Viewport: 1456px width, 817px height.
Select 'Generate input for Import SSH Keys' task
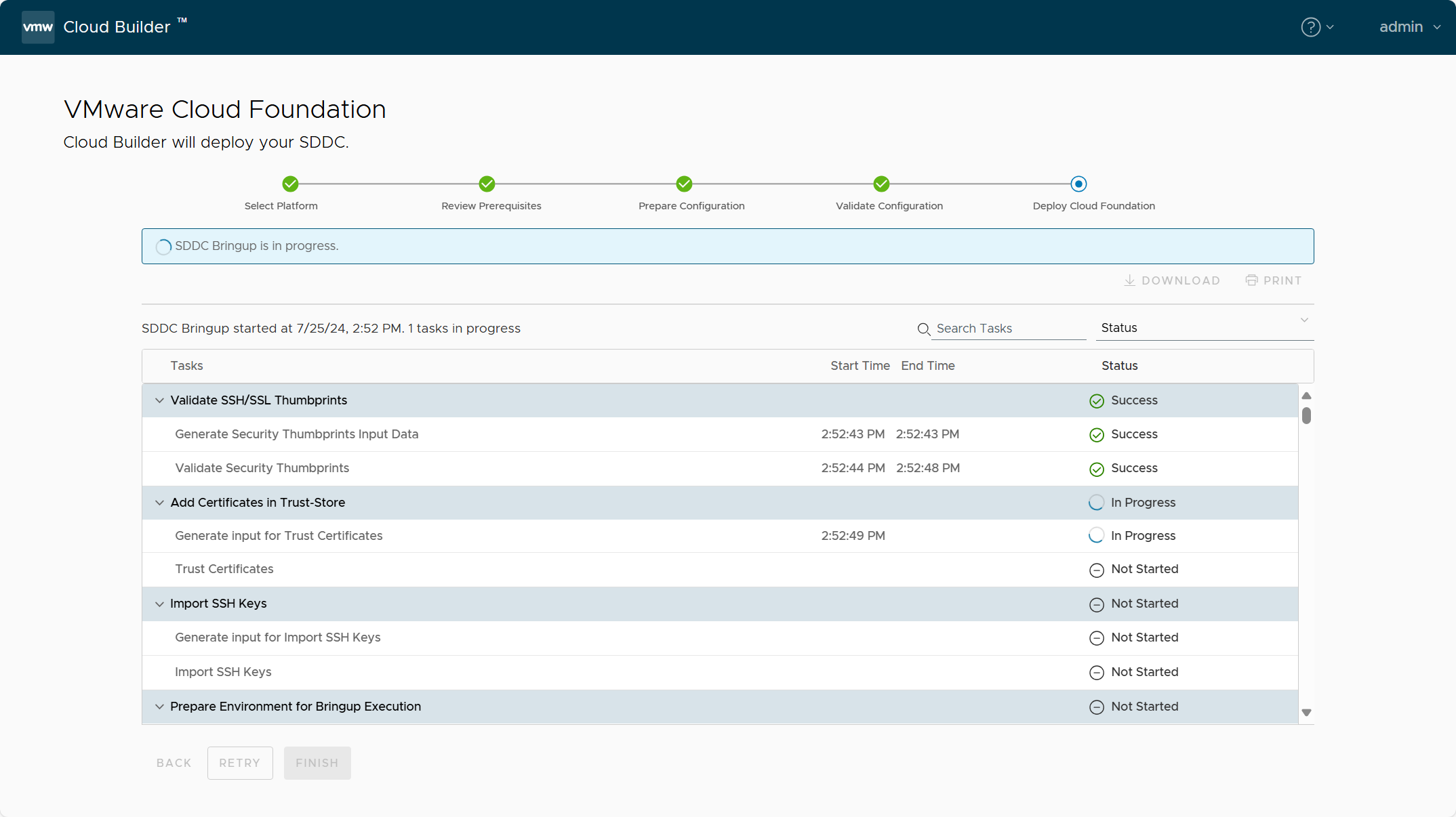click(720, 637)
